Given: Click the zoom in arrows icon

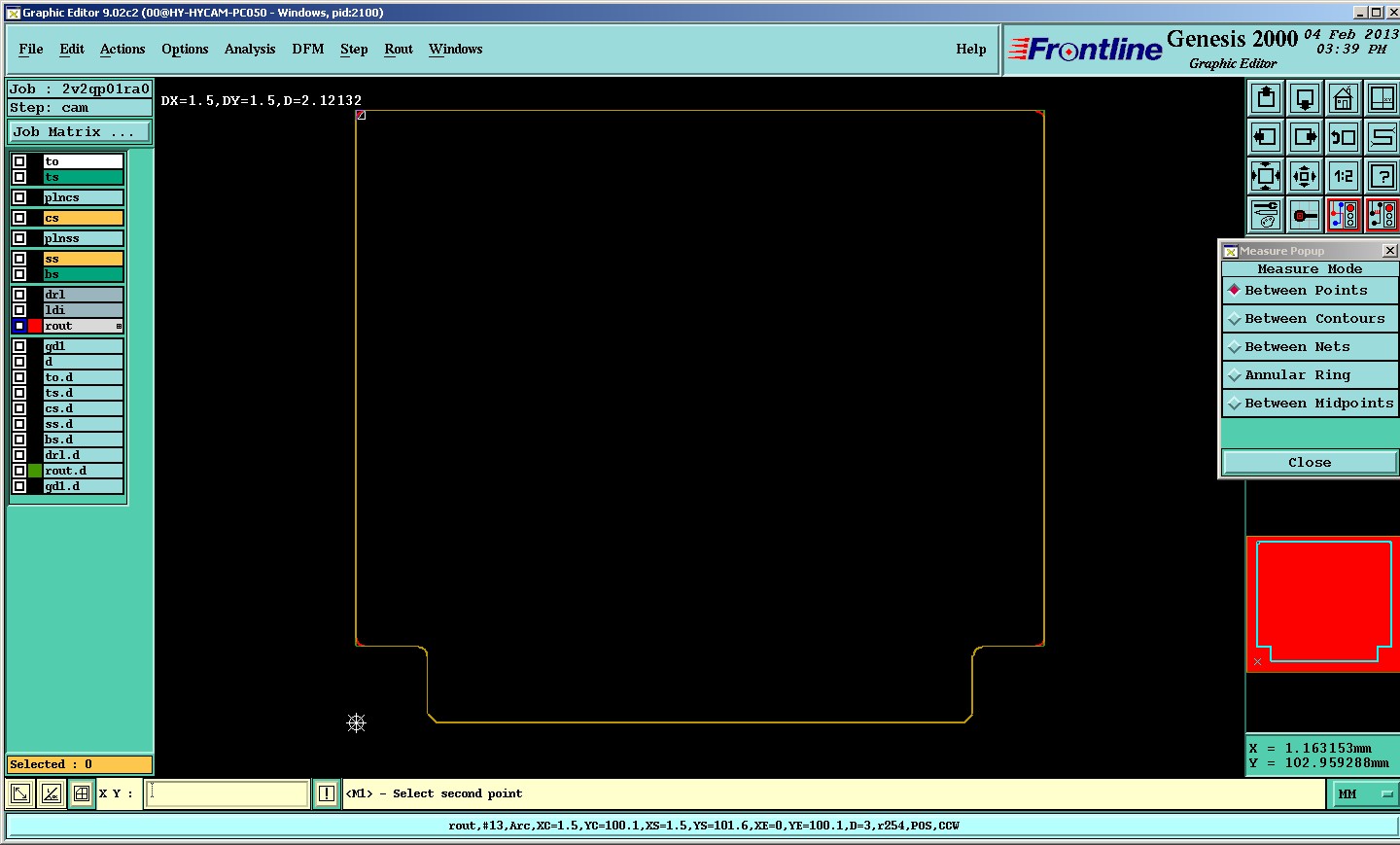Looking at the screenshot, I should pyautogui.click(x=1266, y=176).
